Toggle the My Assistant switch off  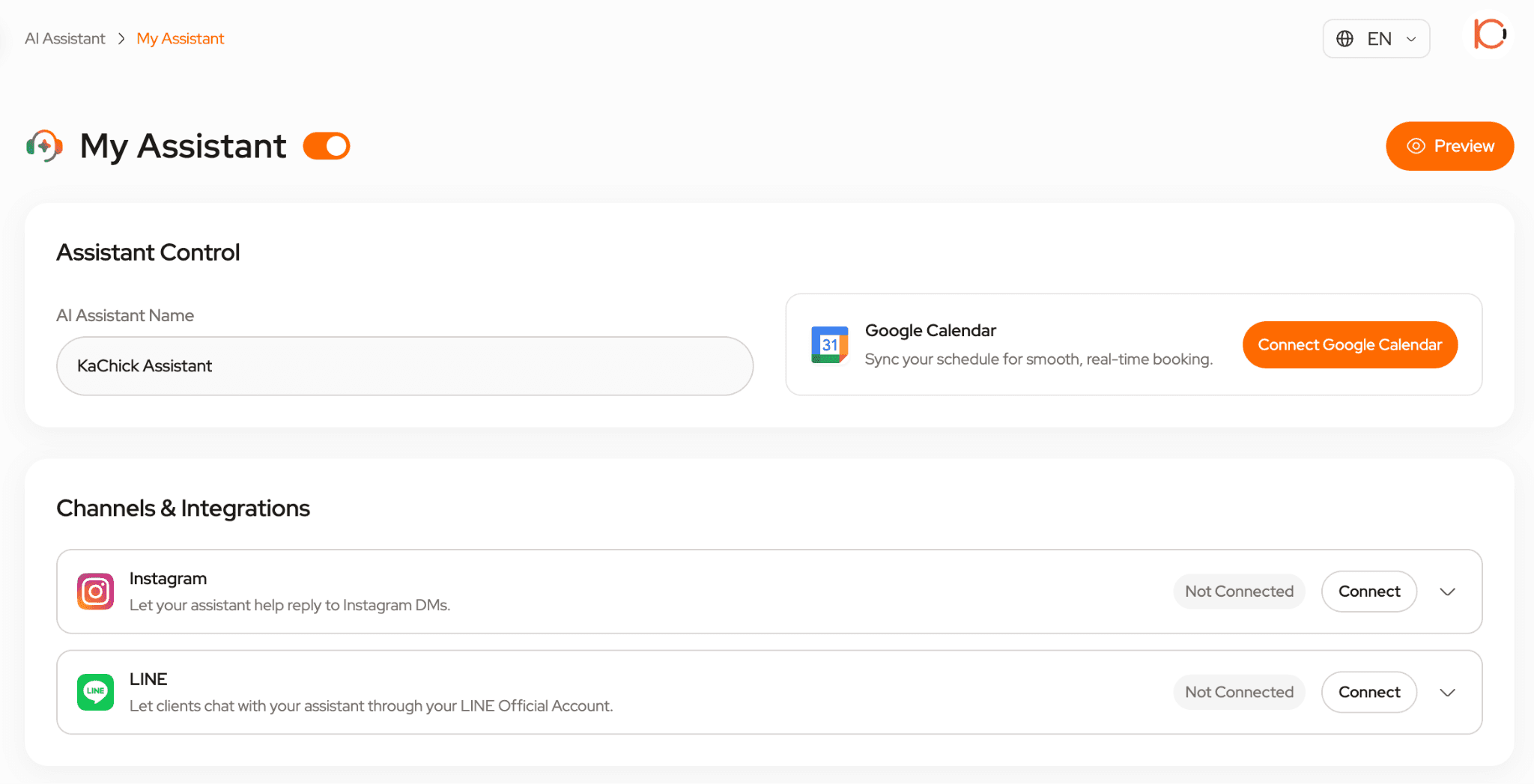point(327,146)
